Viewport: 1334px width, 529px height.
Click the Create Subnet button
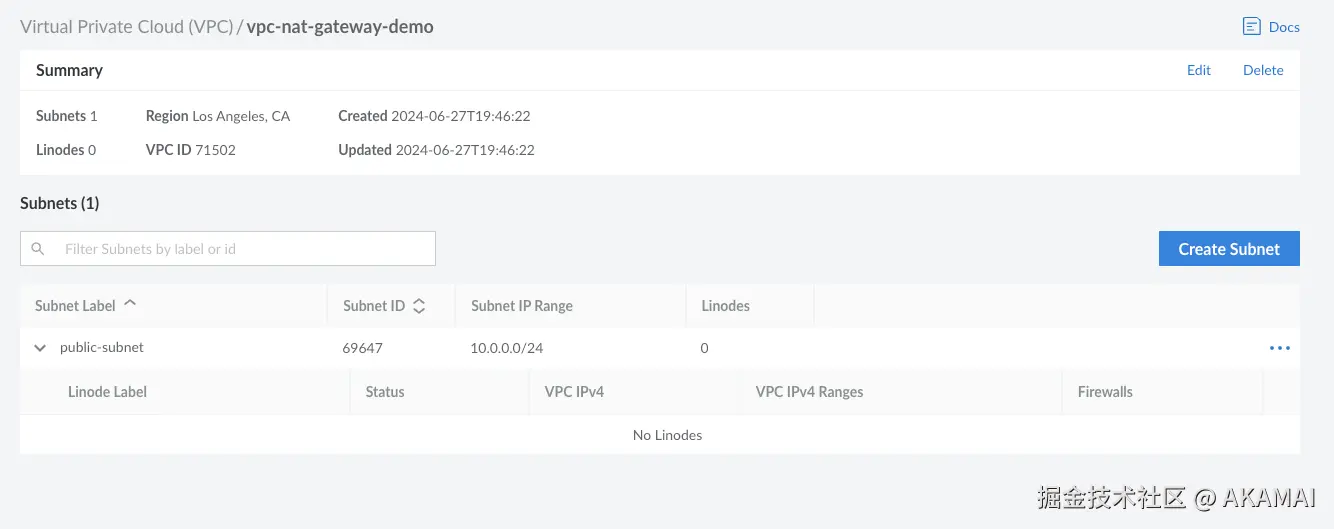click(x=1229, y=249)
